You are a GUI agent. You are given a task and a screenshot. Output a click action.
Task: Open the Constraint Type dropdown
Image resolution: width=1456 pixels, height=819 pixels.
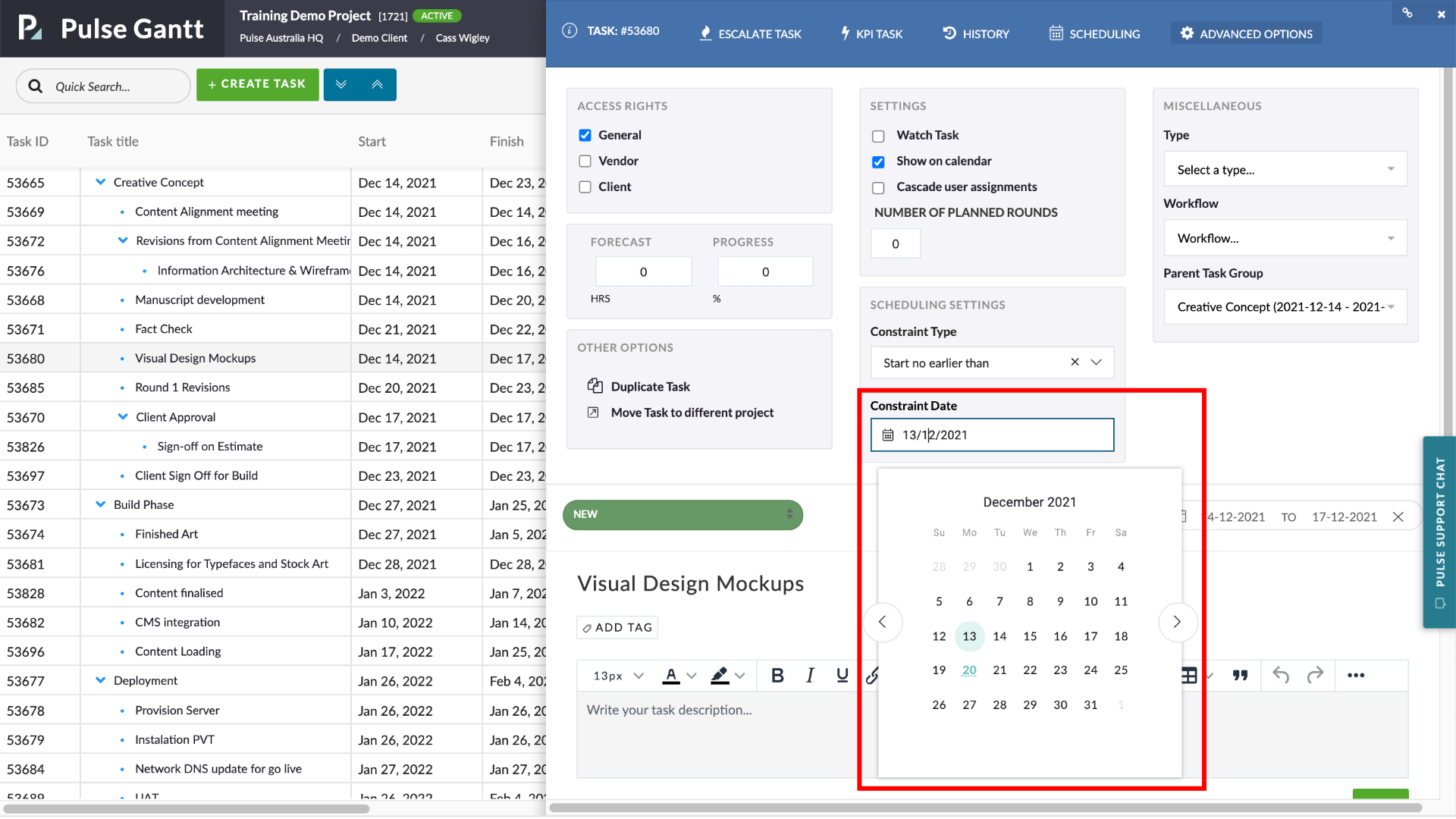1096,362
